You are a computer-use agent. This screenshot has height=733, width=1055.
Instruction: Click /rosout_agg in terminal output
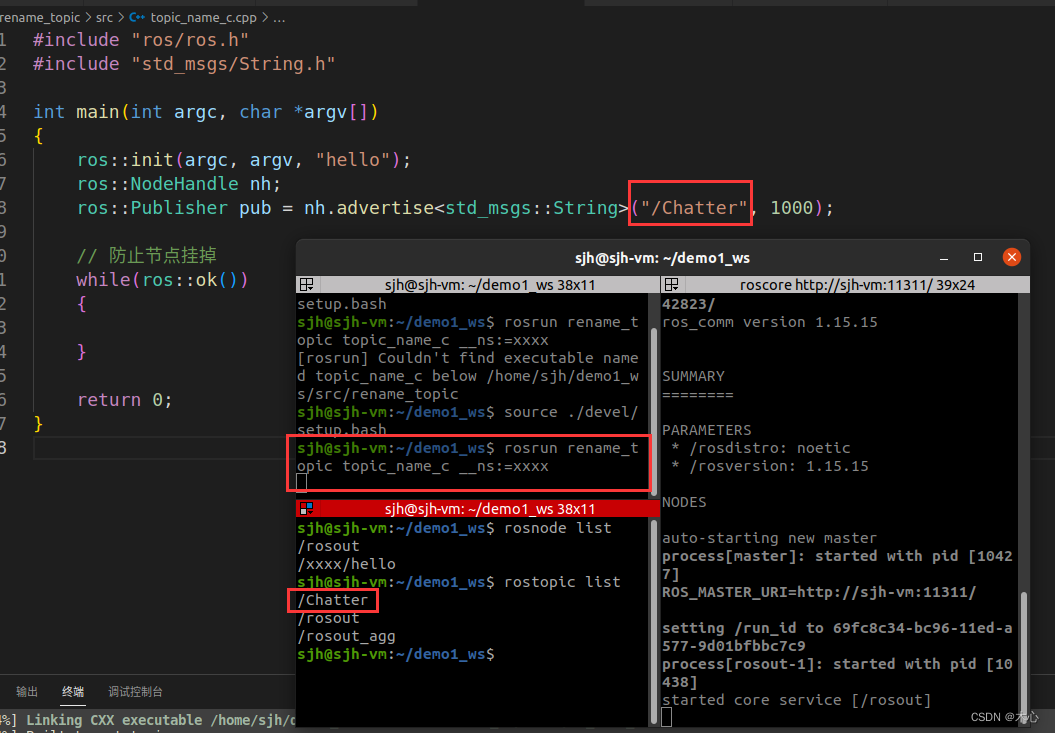click(347, 636)
